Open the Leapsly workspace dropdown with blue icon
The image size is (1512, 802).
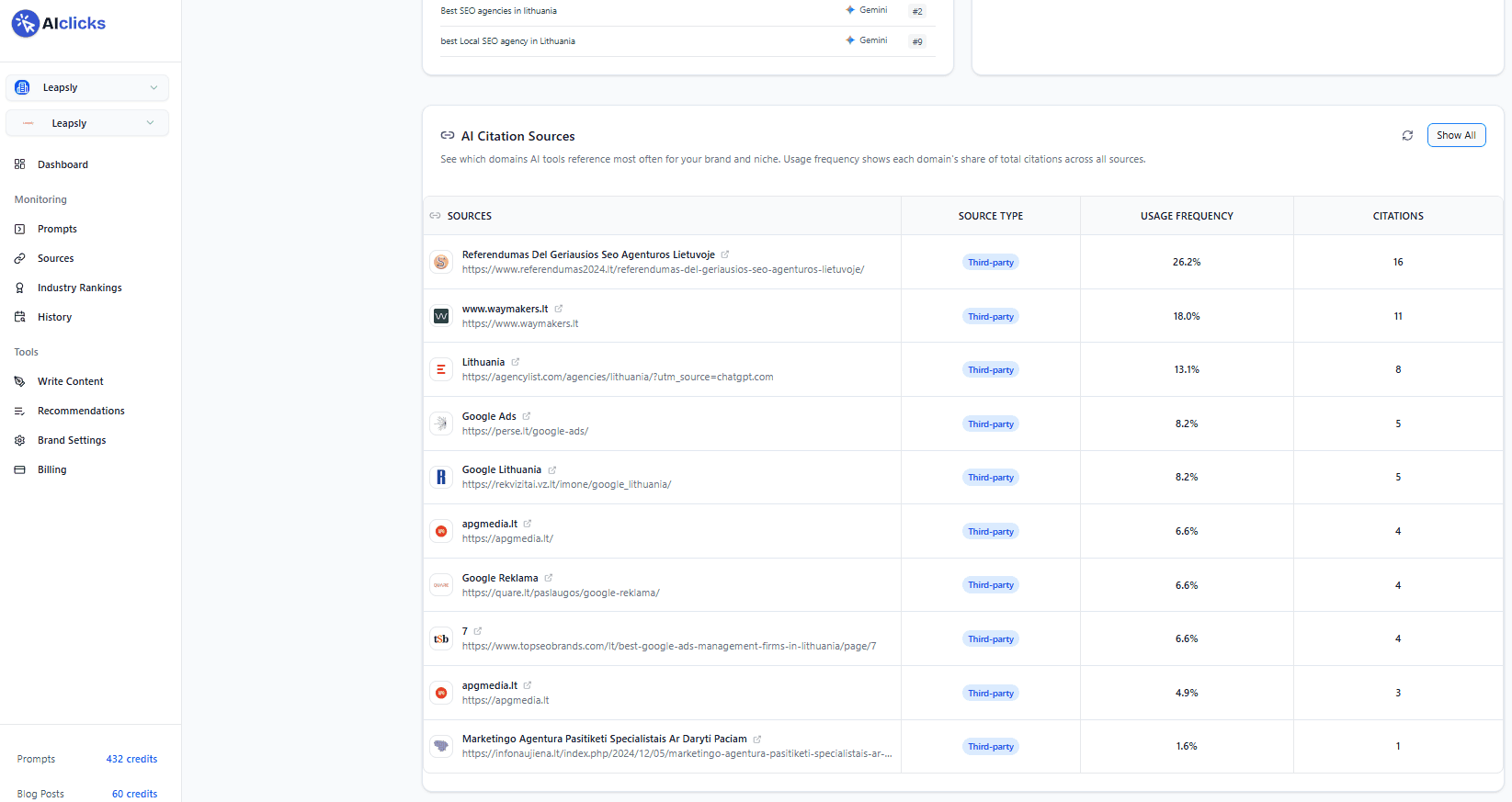[x=87, y=87]
